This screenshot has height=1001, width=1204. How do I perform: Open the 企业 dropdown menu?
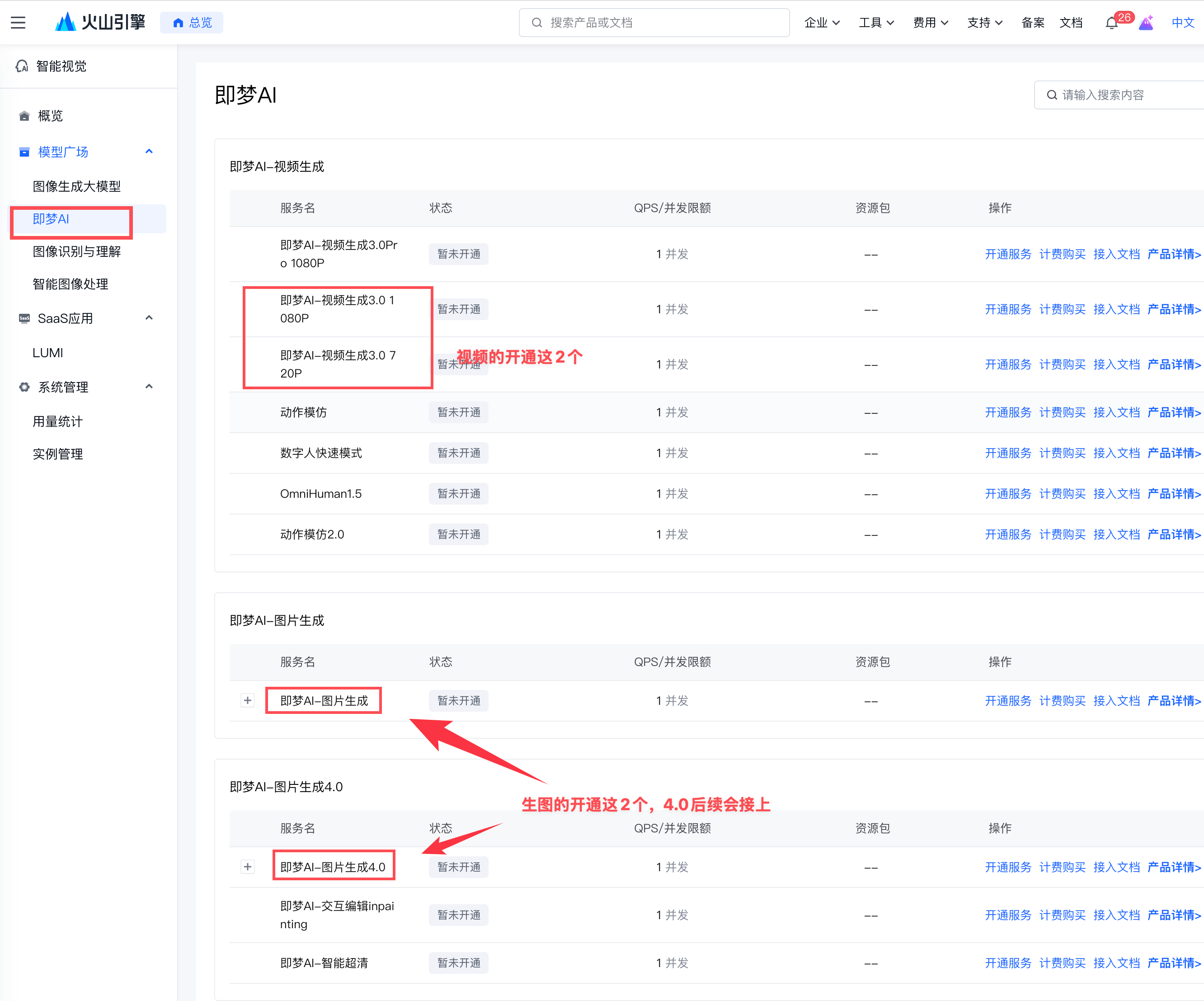pos(822,23)
